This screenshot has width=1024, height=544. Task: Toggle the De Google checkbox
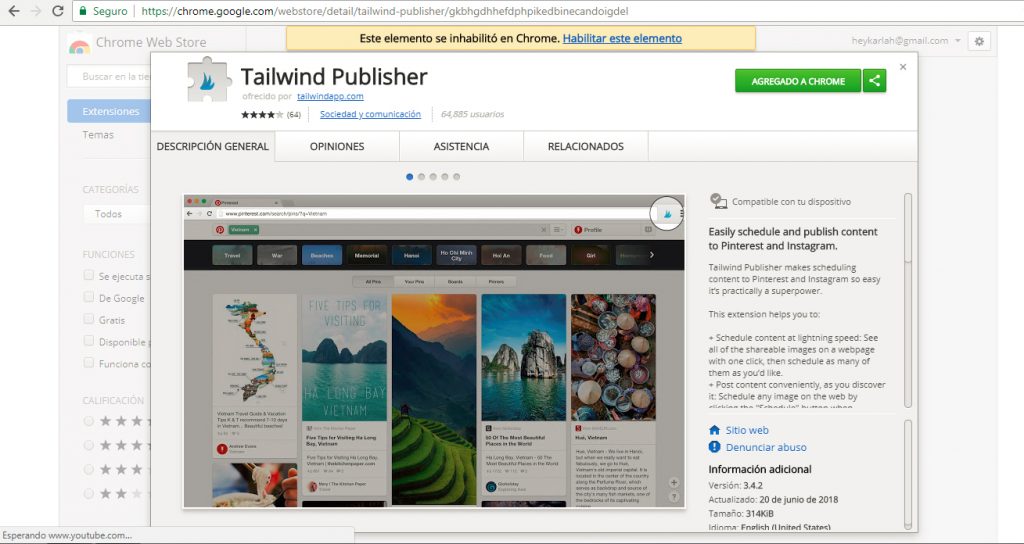pyautogui.click(x=89, y=297)
